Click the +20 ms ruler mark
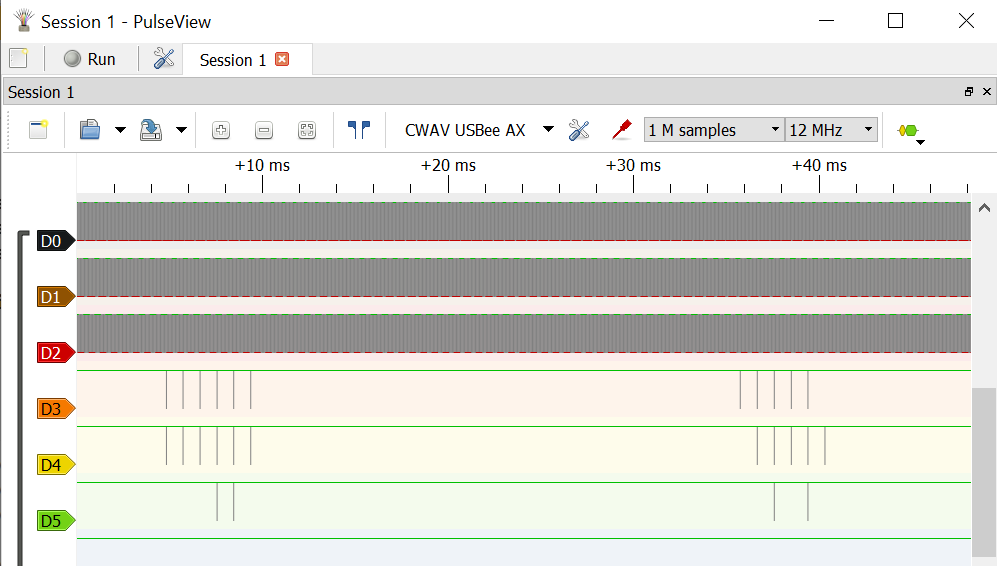The height and width of the screenshot is (566, 997). point(448,165)
